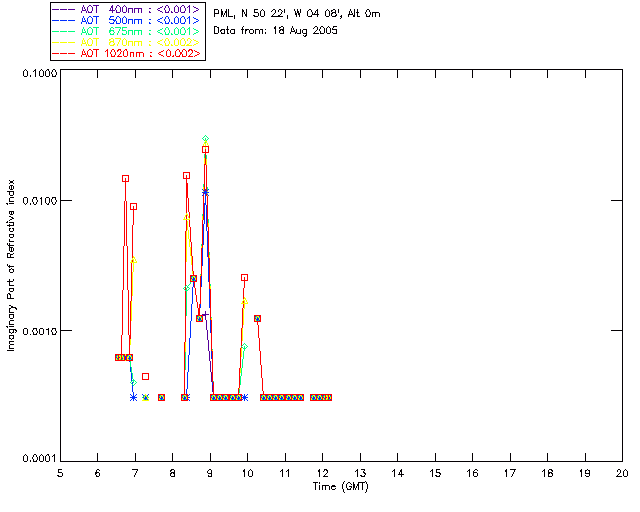640x512 pixels.
Task: Click the x-axis tick label 17
Action: 510,473
